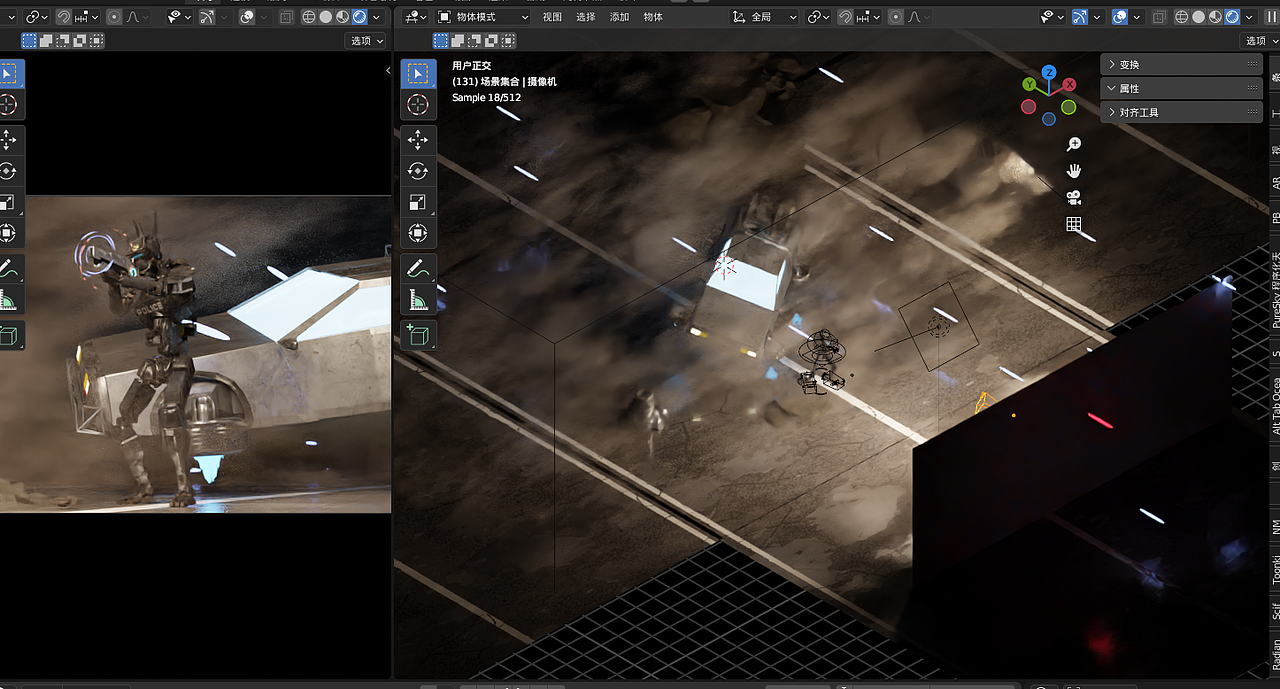Set extend selection mode in right viewport
Screen dimensions: 1280x689
[x=458, y=40]
